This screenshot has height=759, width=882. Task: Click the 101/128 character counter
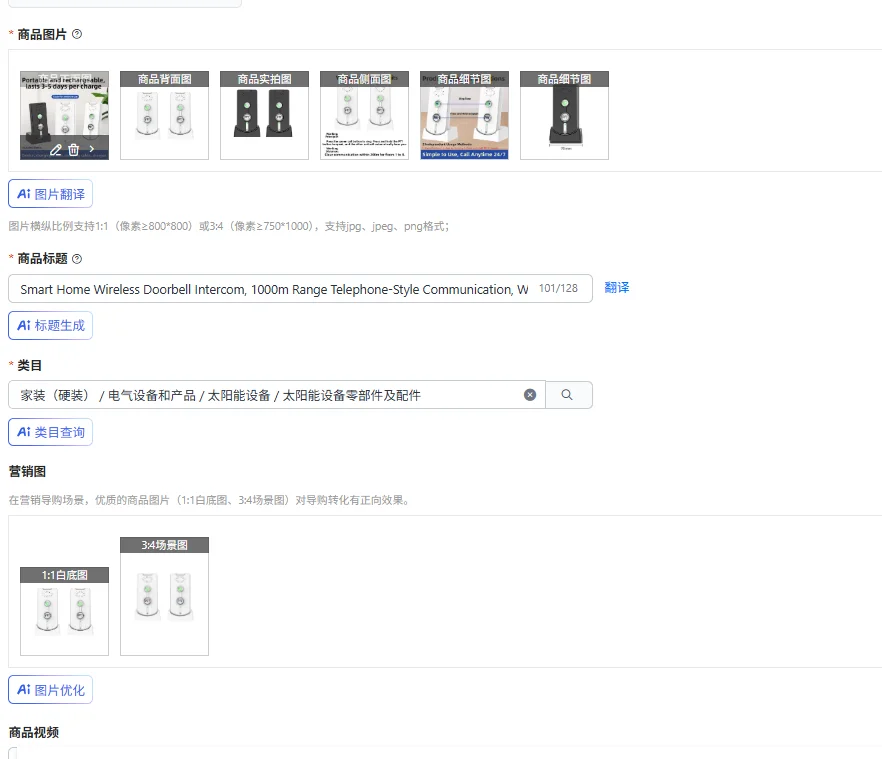[558, 288]
